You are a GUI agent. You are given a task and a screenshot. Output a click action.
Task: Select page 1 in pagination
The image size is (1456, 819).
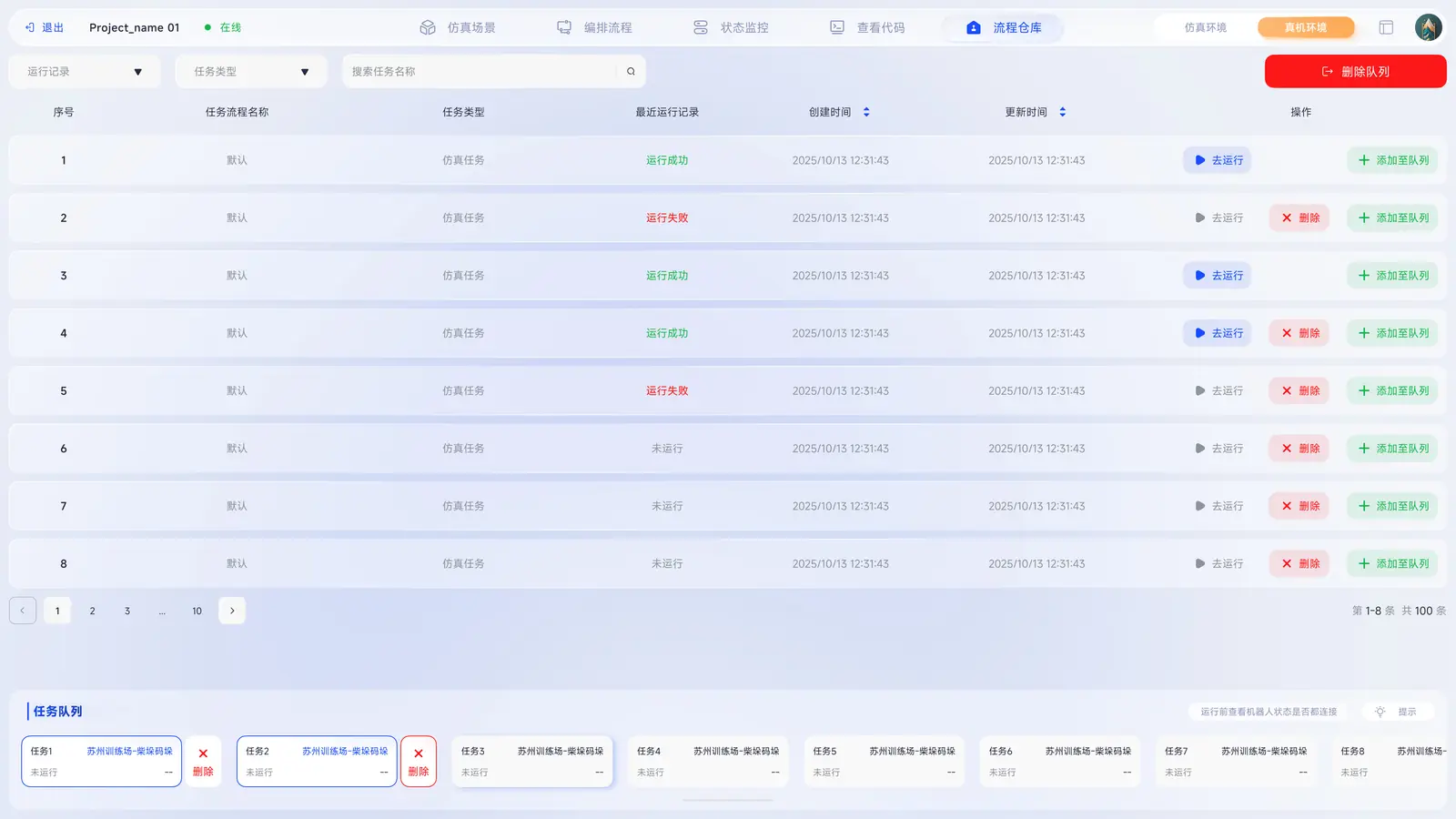point(57,611)
